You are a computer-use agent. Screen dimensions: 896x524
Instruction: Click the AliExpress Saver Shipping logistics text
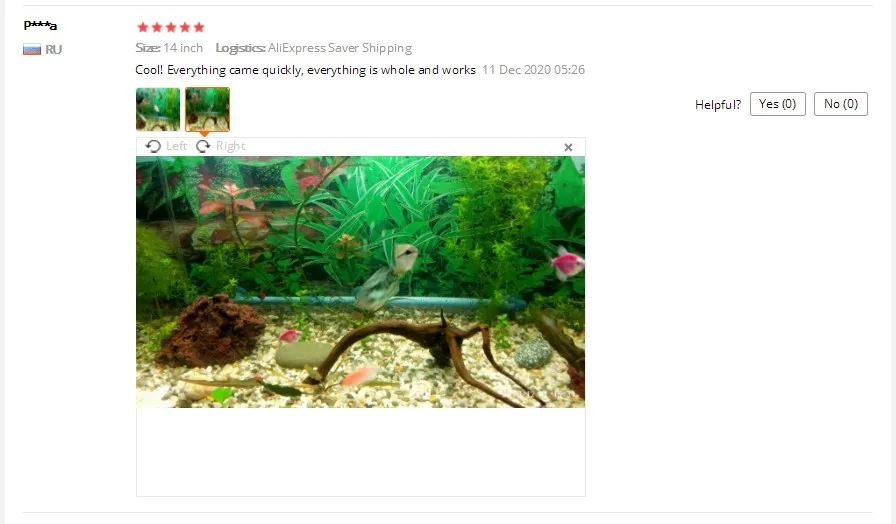click(340, 48)
